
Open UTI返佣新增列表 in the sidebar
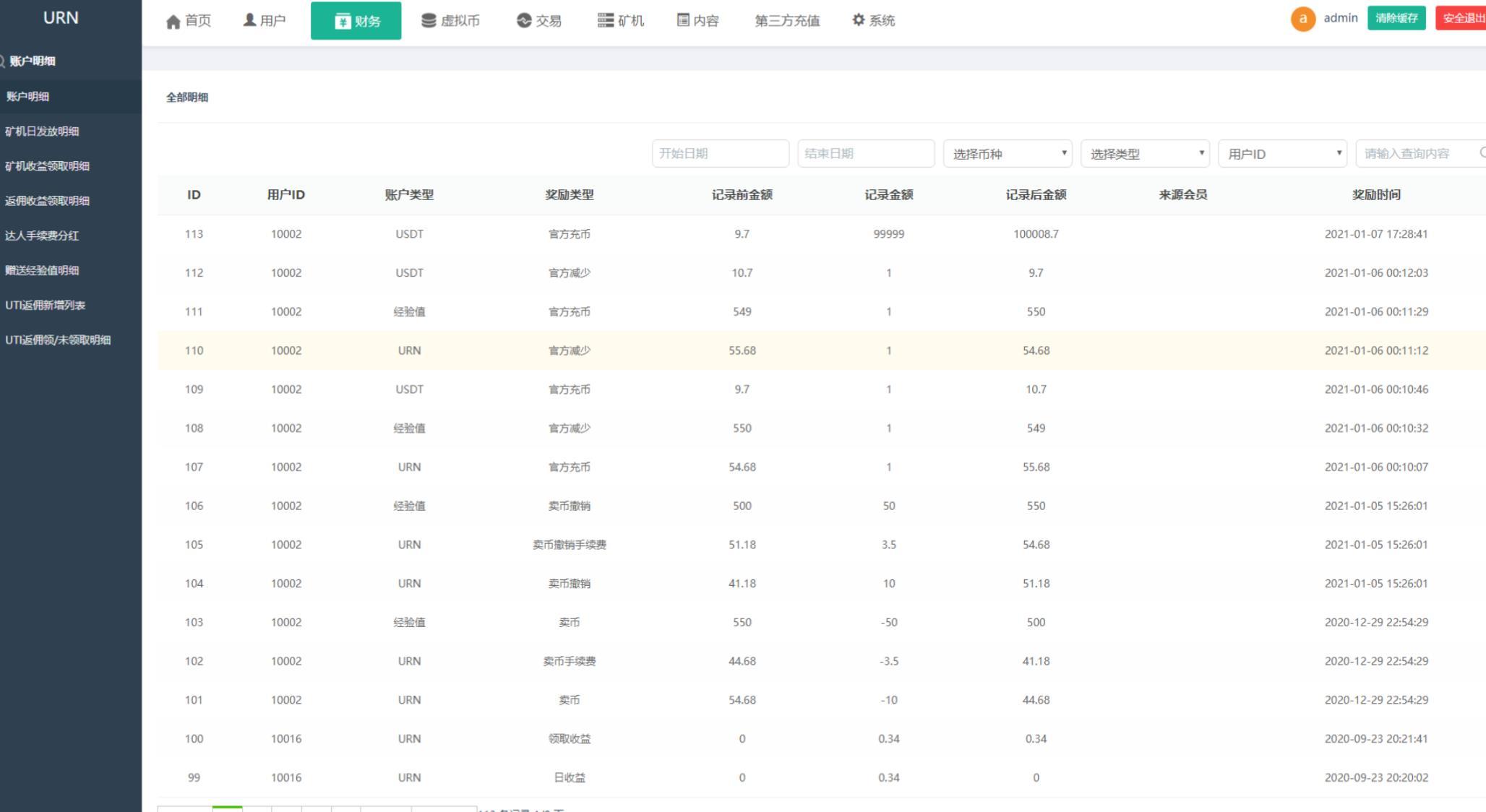(x=45, y=305)
